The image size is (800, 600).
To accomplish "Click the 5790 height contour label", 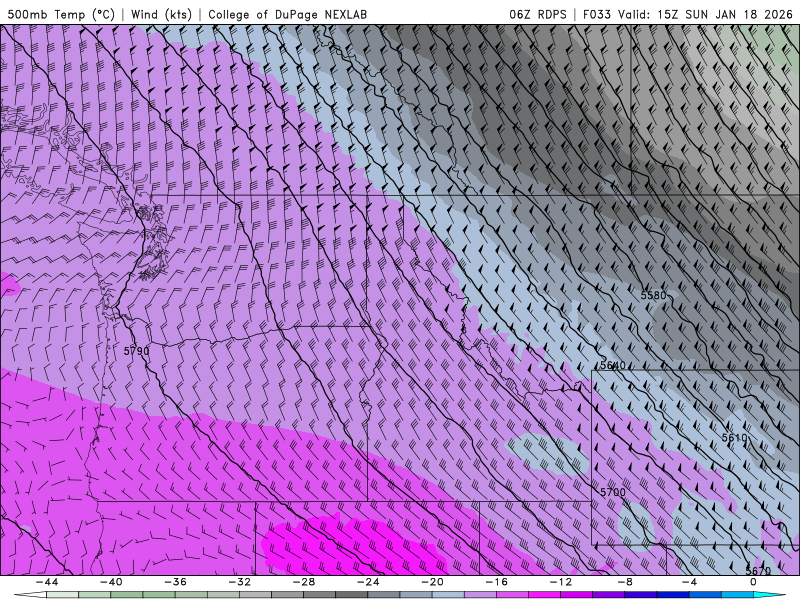I will (136, 351).
